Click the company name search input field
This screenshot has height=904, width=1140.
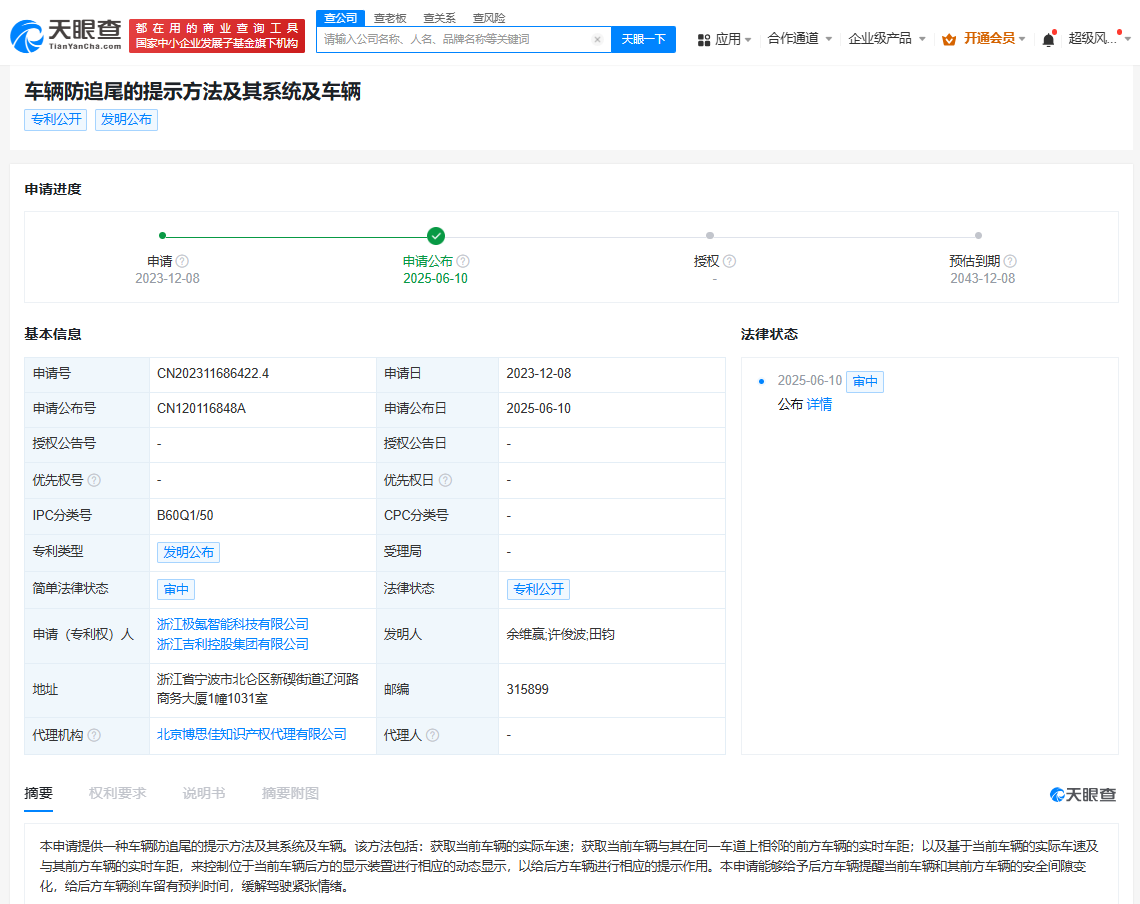(455, 40)
